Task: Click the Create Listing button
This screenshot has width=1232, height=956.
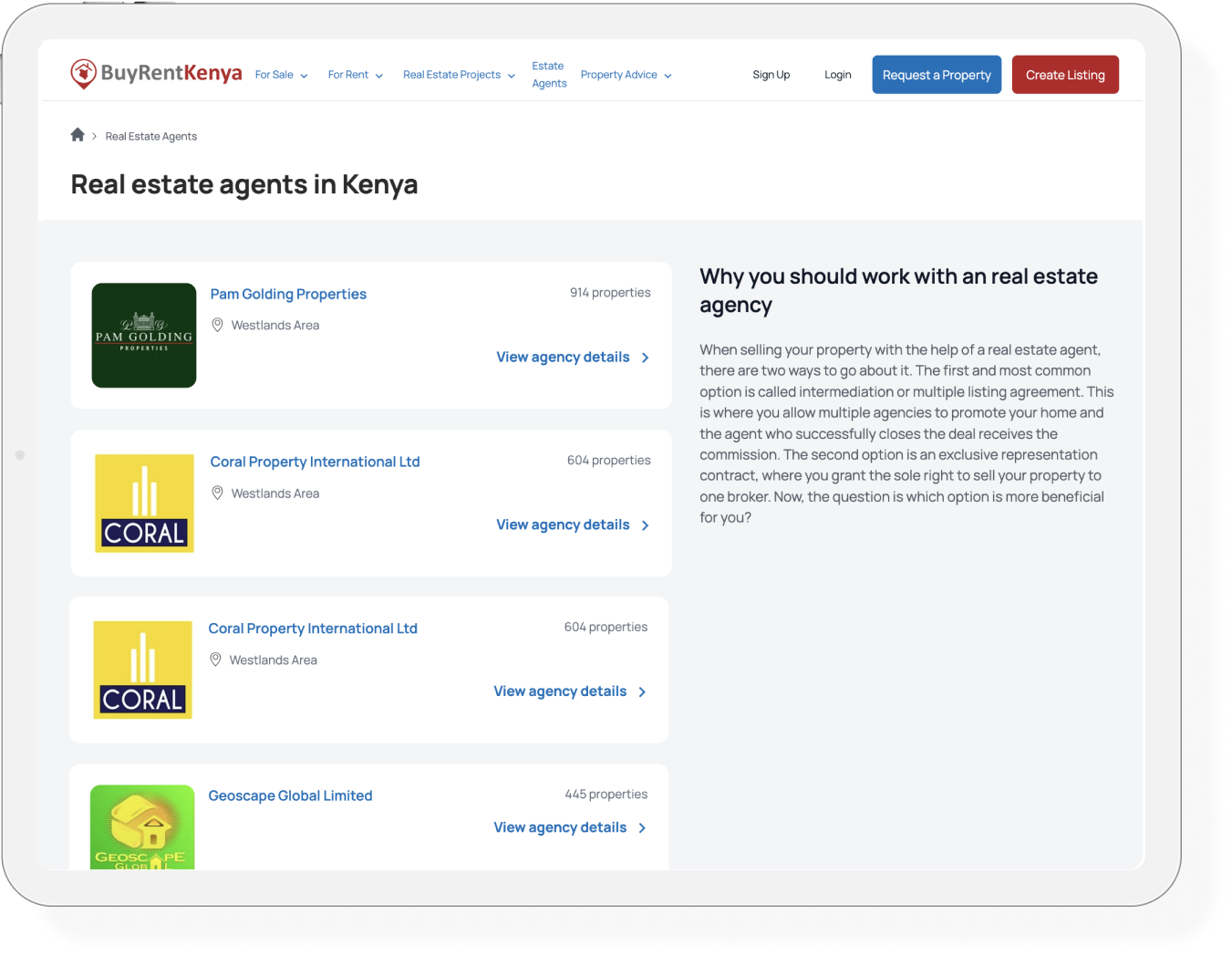Action: (x=1065, y=75)
